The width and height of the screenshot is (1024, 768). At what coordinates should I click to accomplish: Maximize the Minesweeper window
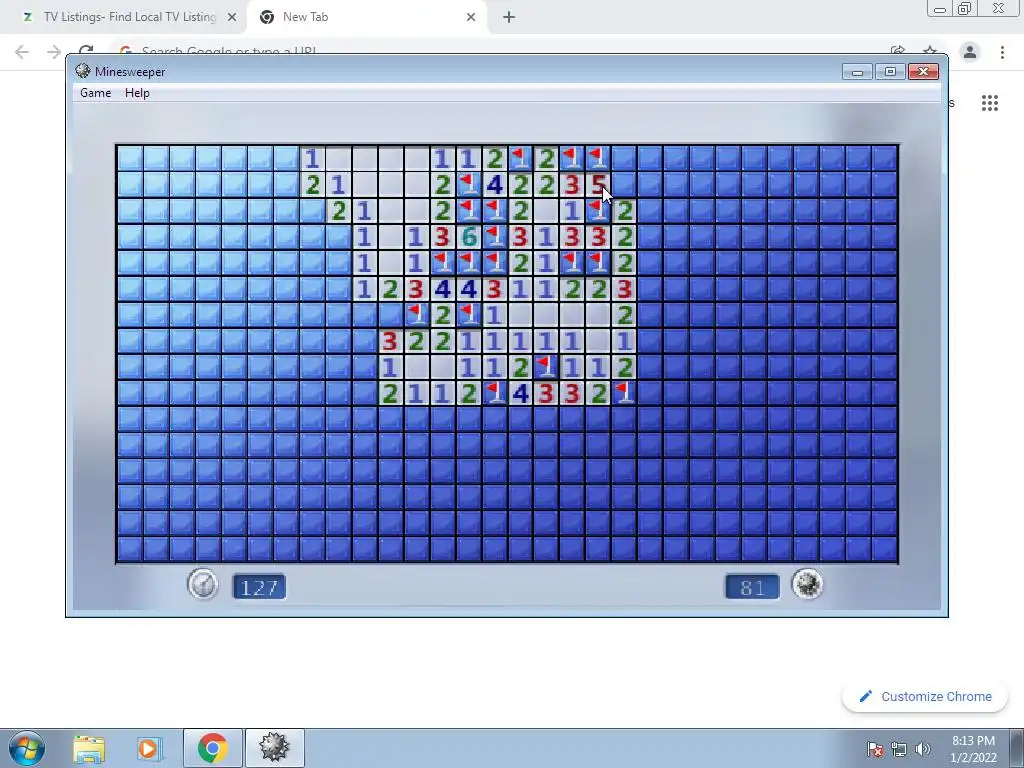pyautogui.click(x=890, y=71)
